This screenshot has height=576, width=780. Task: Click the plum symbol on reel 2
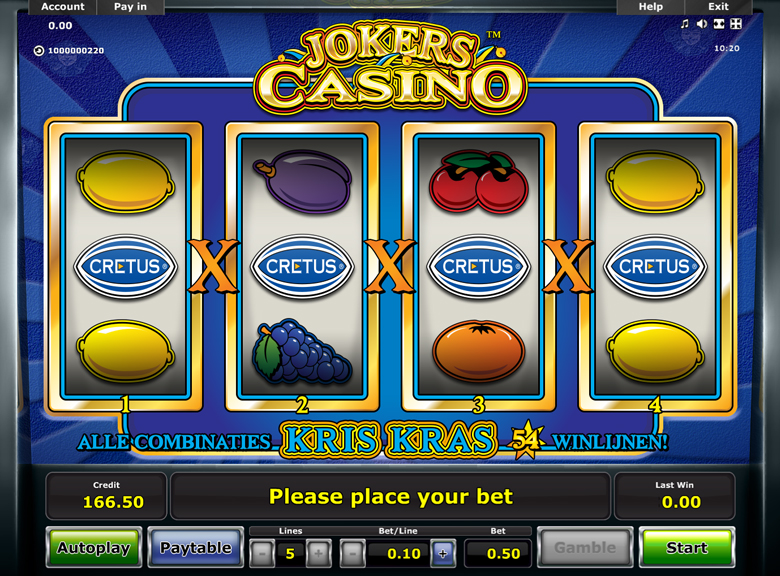pyautogui.click(x=302, y=182)
